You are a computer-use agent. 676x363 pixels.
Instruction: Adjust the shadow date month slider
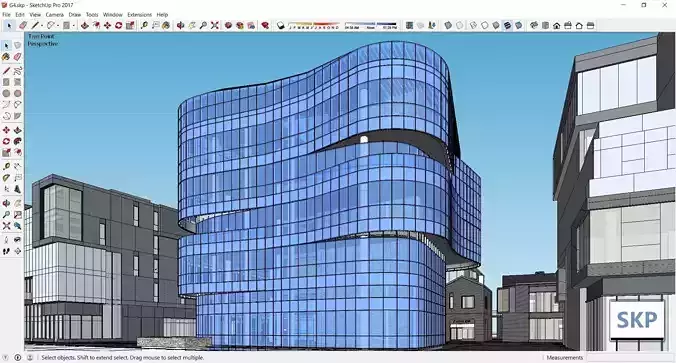(314, 26)
